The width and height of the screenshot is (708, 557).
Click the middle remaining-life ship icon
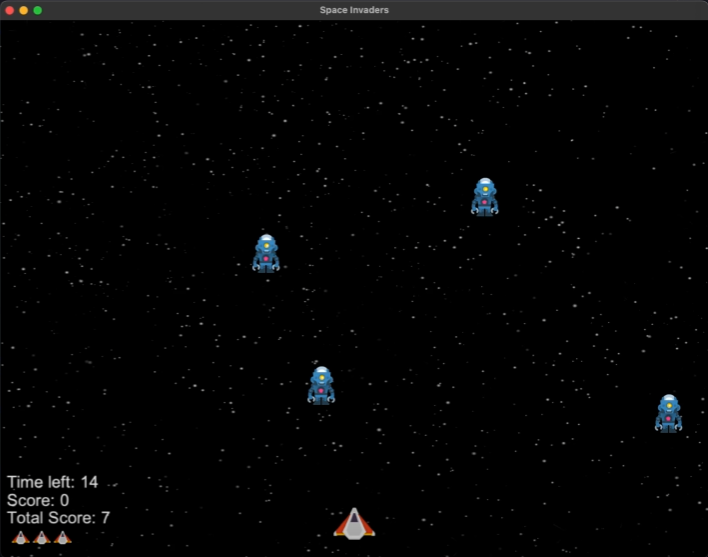(x=41, y=538)
